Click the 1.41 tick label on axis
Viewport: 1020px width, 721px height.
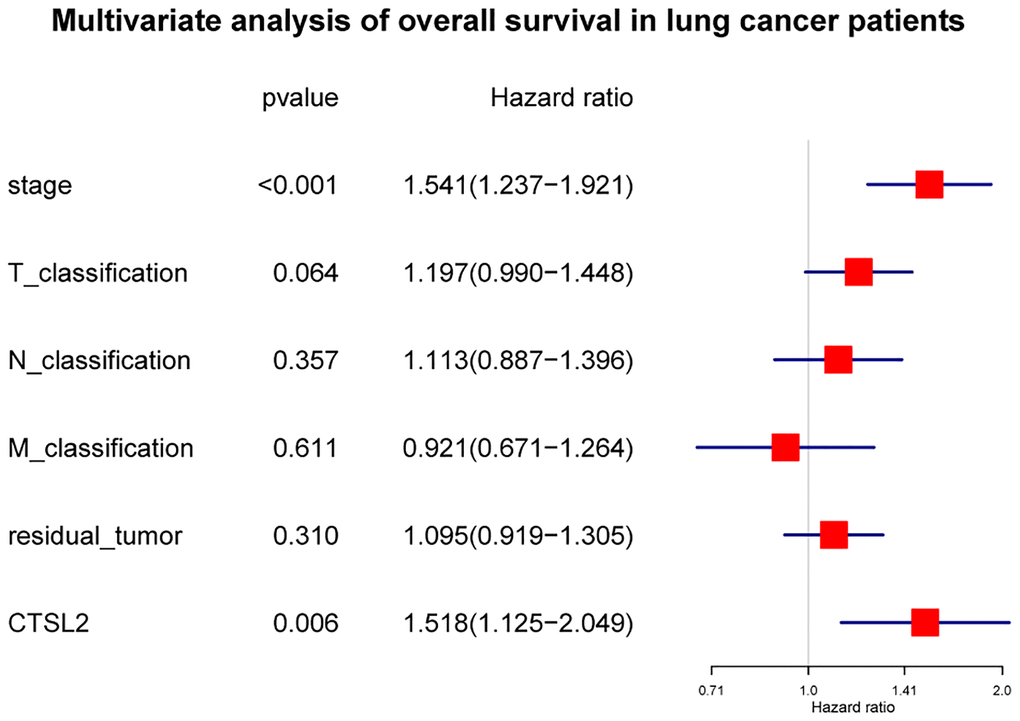coord(904,690)
